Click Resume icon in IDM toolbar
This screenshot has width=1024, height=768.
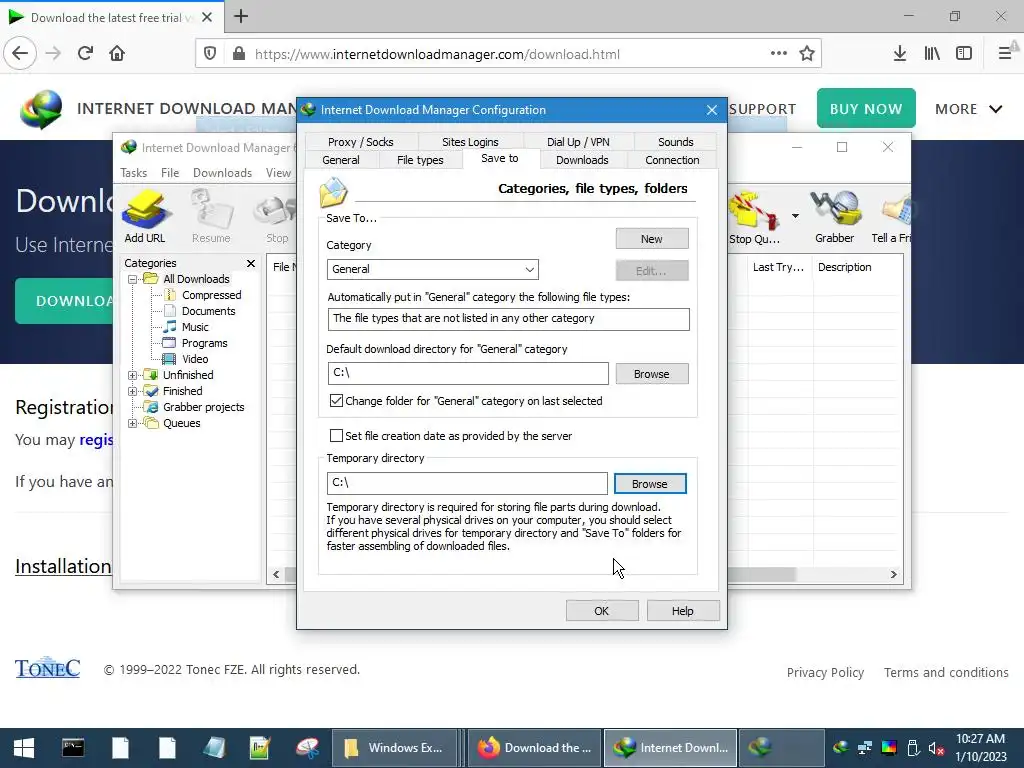[x=211, y=216]
